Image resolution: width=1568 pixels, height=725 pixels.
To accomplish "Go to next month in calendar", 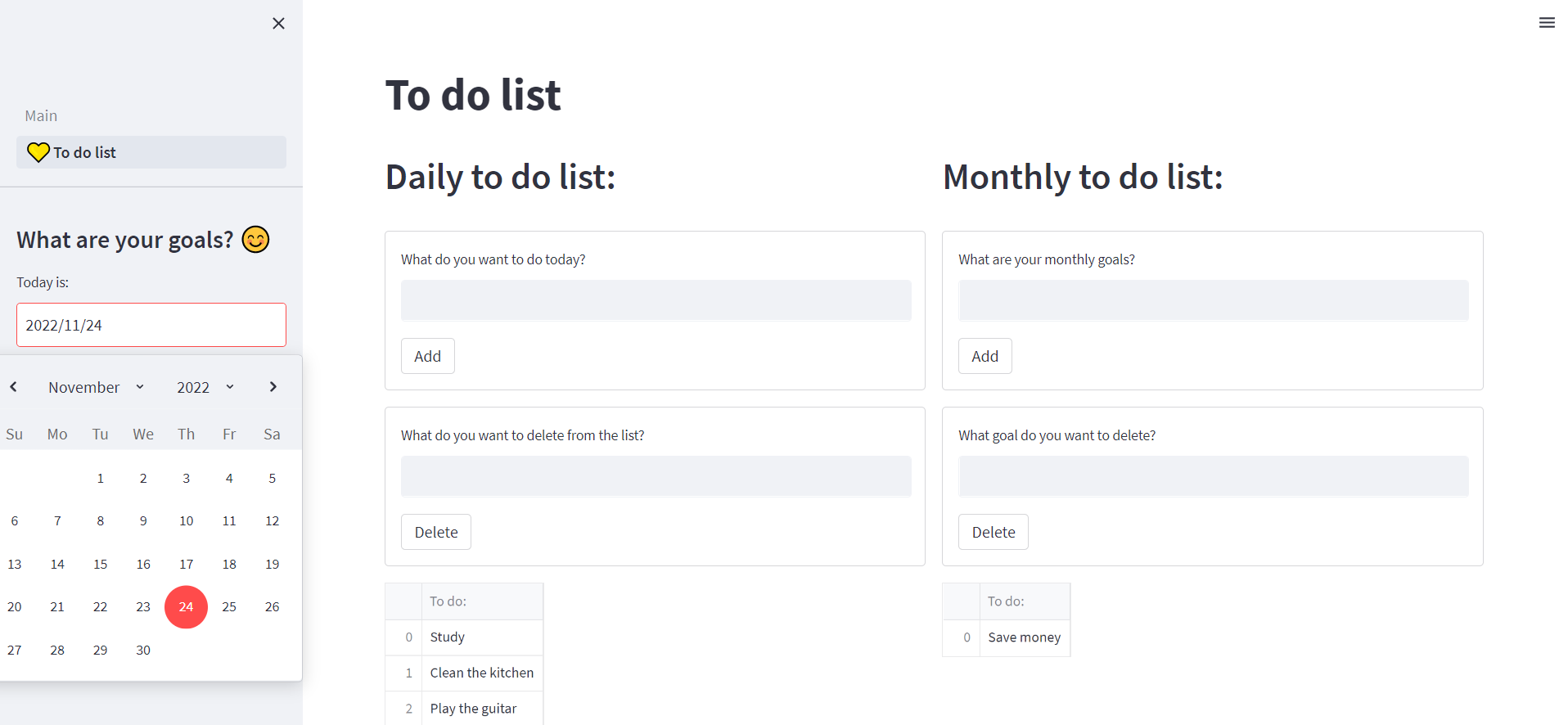I will click(x=273, y=387).
